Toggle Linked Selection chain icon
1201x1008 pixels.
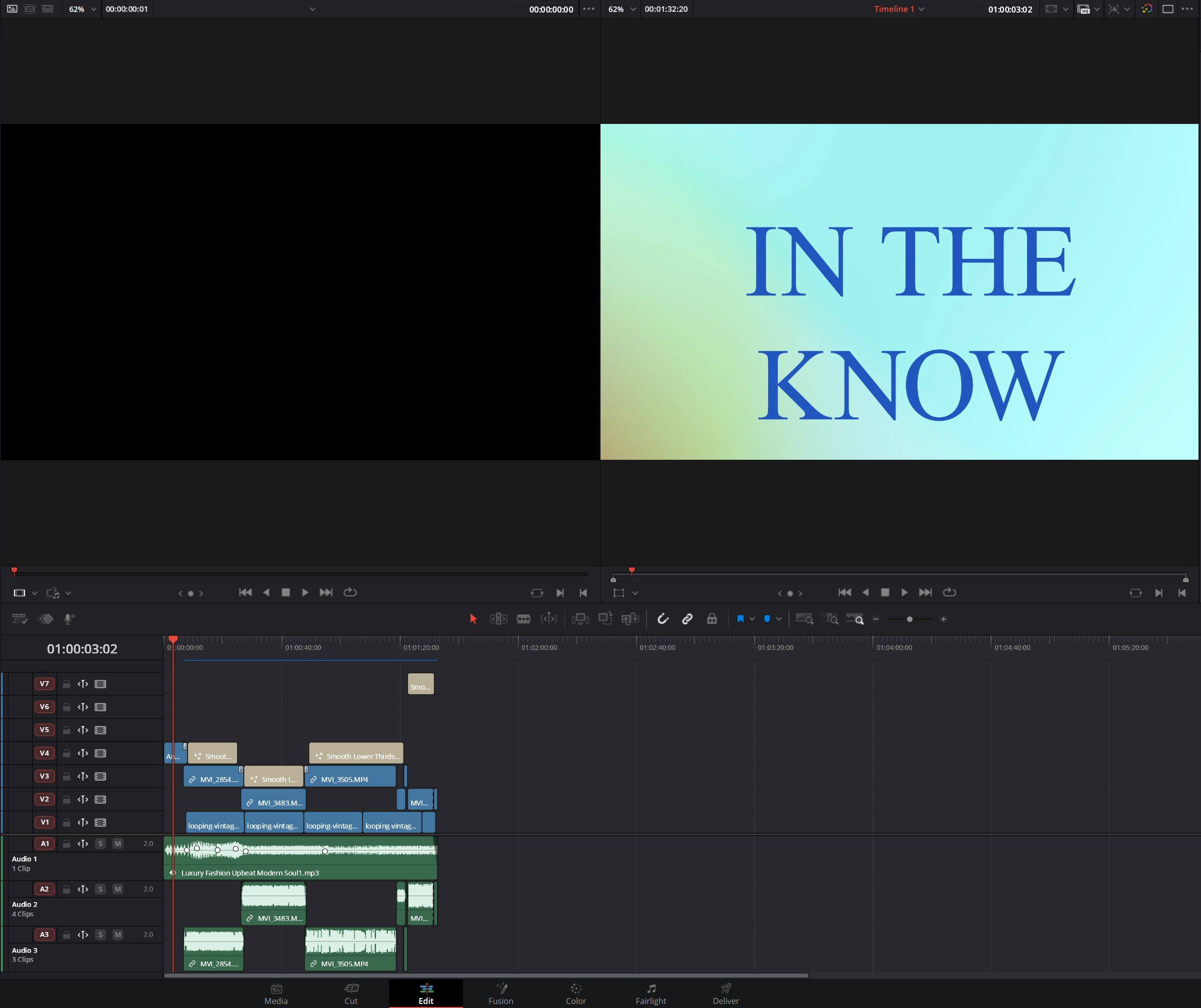pyautogui.click(x=687, y=619)
